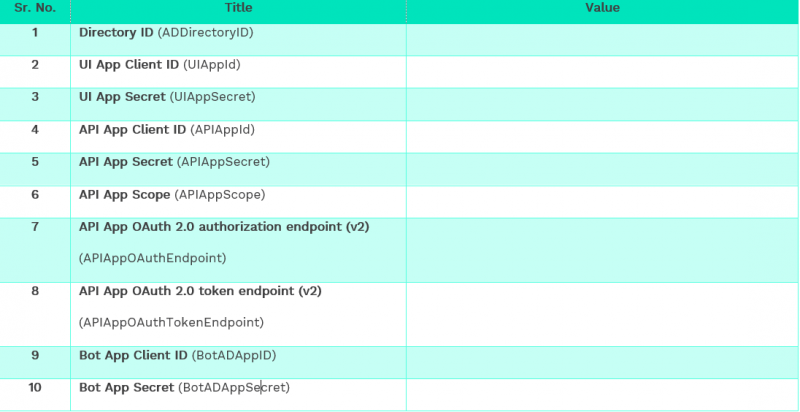Viewport: 800px width, 412px height.
Task: Click the (APIAppOAuthTokenEndpoint) text in row 8
Action: click(x=171, y=323)
